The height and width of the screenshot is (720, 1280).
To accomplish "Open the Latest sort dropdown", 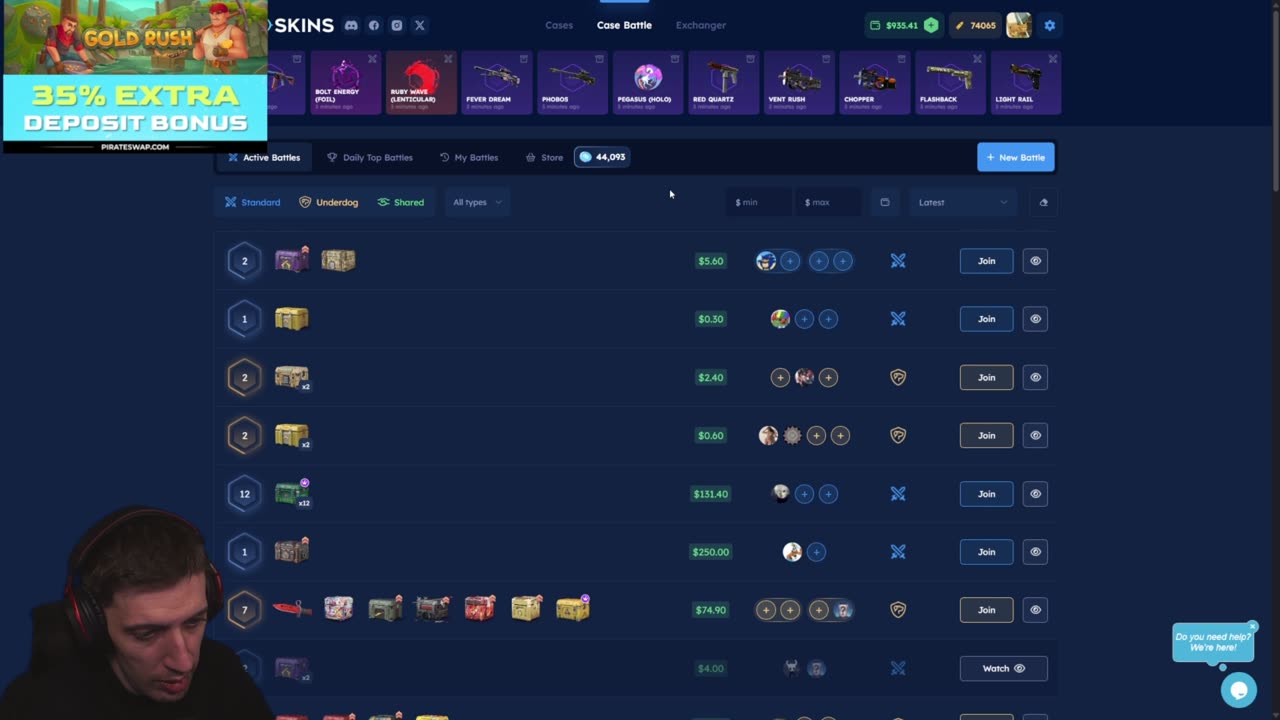I will pos(963,202).
